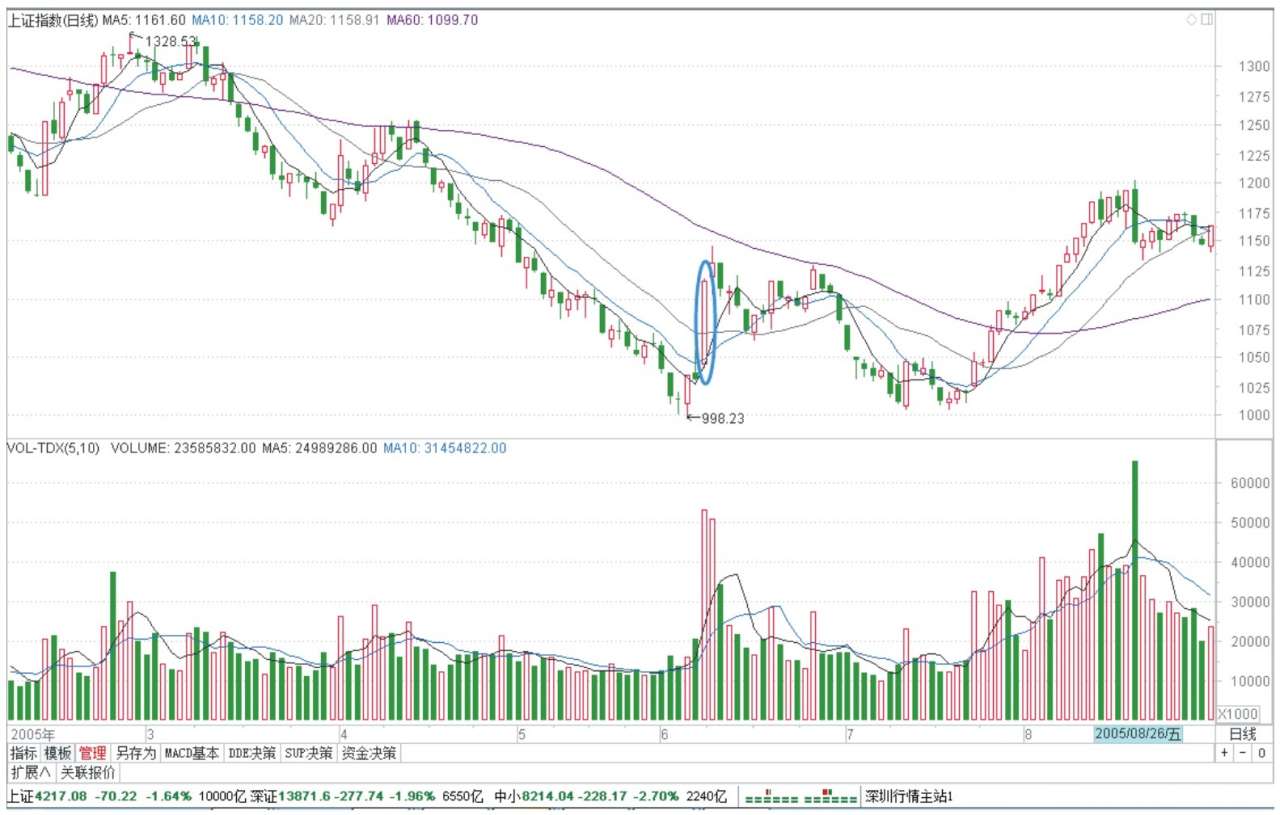The height and width of the screenshot is (815, 1280).
Task: Click the 998.23 low price marker
Action: click(x=722, y=419)
